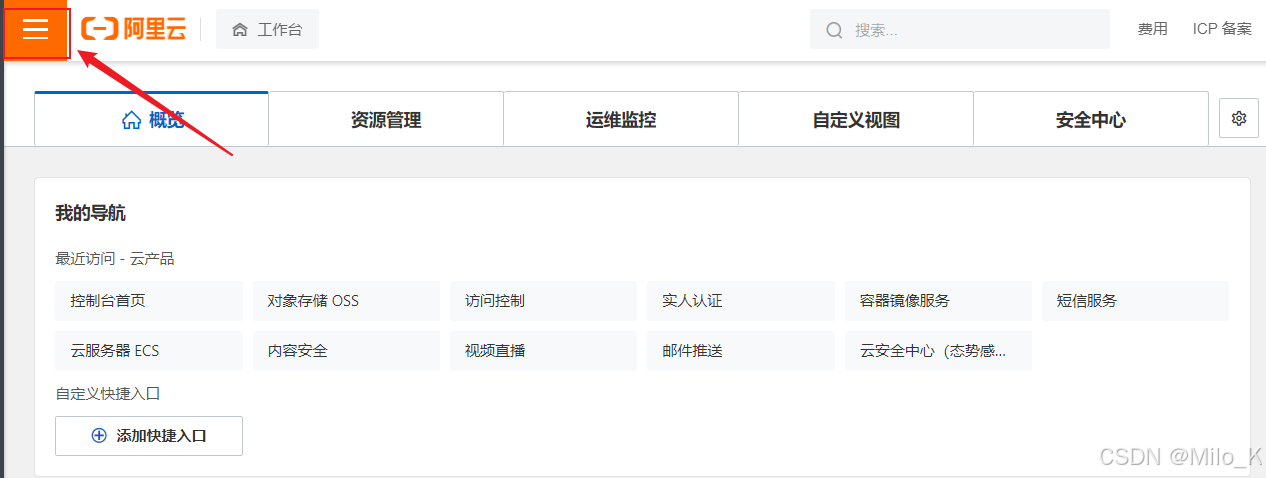The image size is (1266, 478).
Task: Focus the 搜索 search field
Action: pos(960,30)
